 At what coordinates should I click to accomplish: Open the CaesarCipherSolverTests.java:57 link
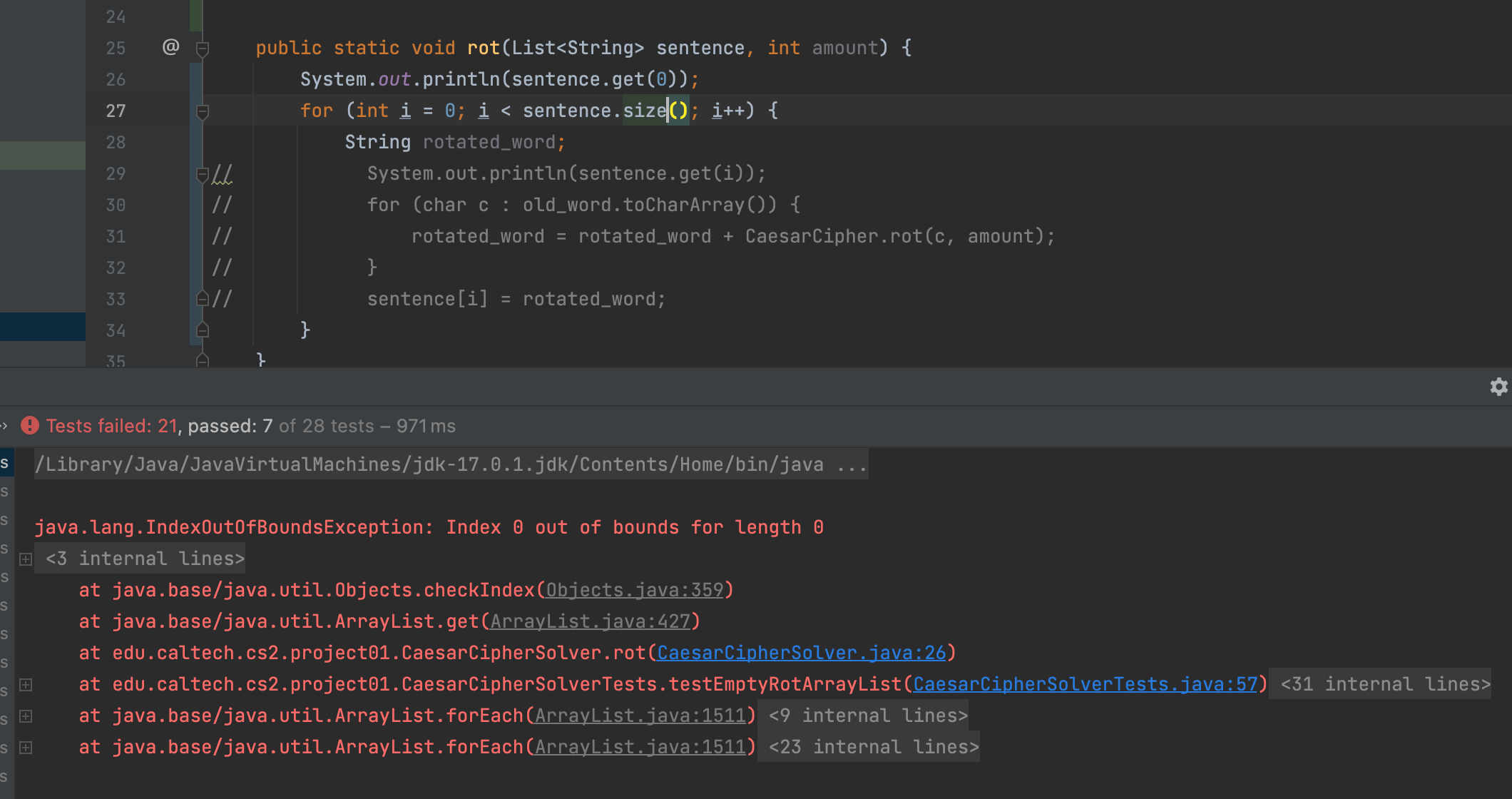click(1085, 684)
